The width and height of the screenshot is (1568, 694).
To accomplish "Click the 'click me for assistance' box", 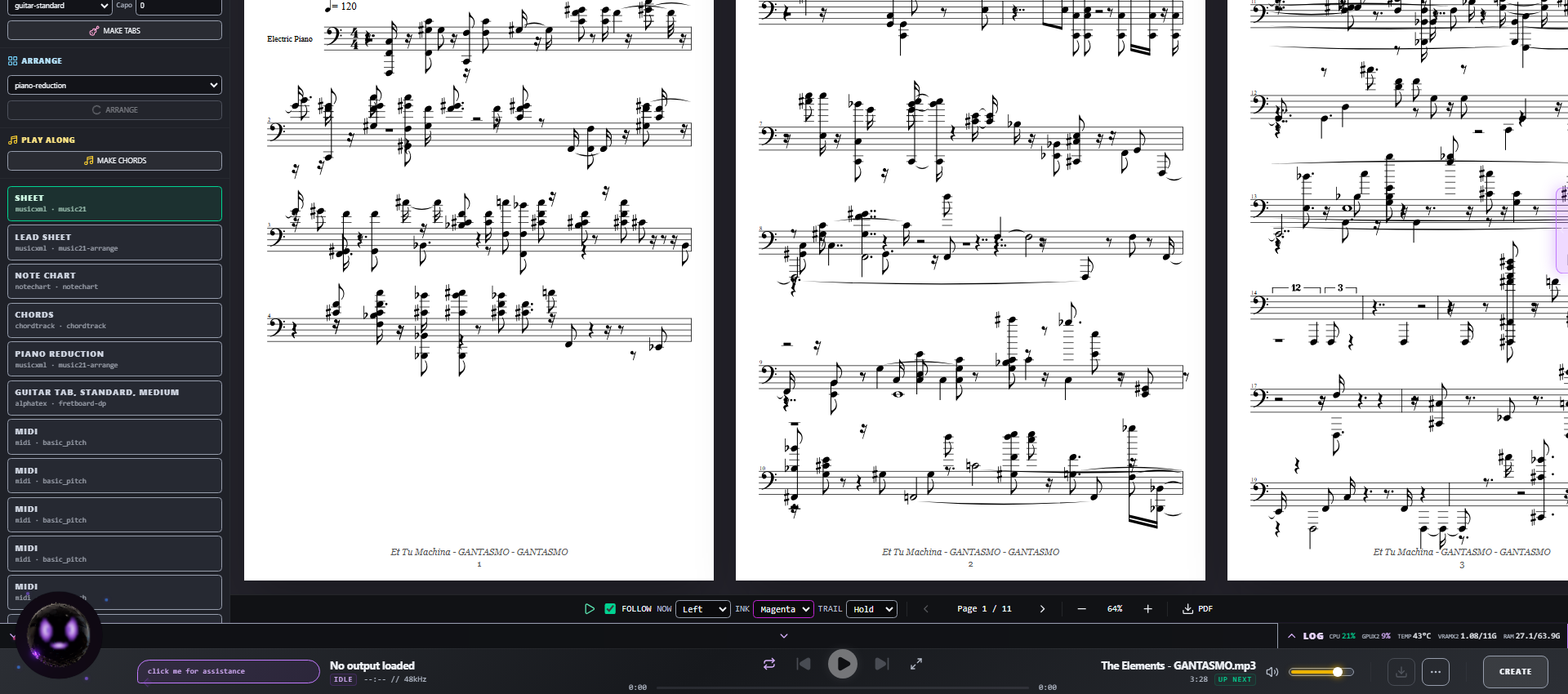I will pyautogui.click(x=228, y=671).
